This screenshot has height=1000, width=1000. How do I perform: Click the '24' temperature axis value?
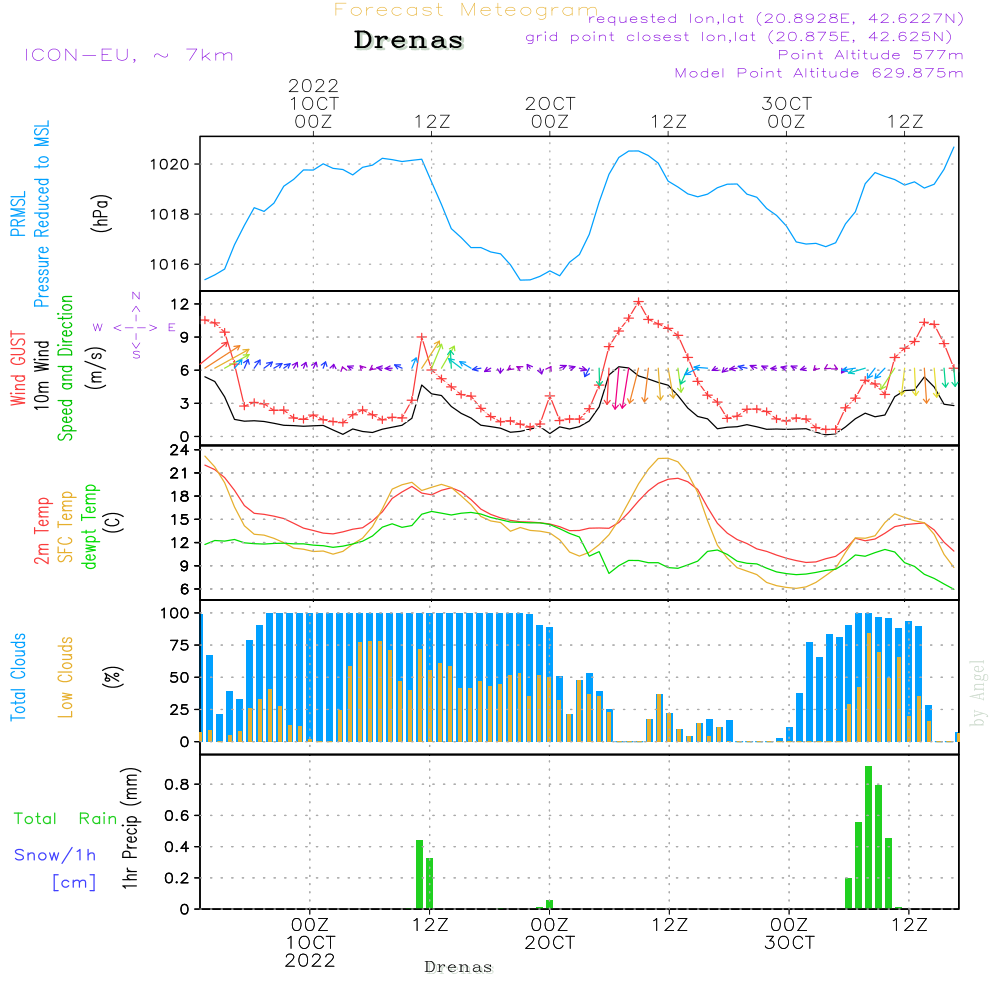[x=180, y=450]
